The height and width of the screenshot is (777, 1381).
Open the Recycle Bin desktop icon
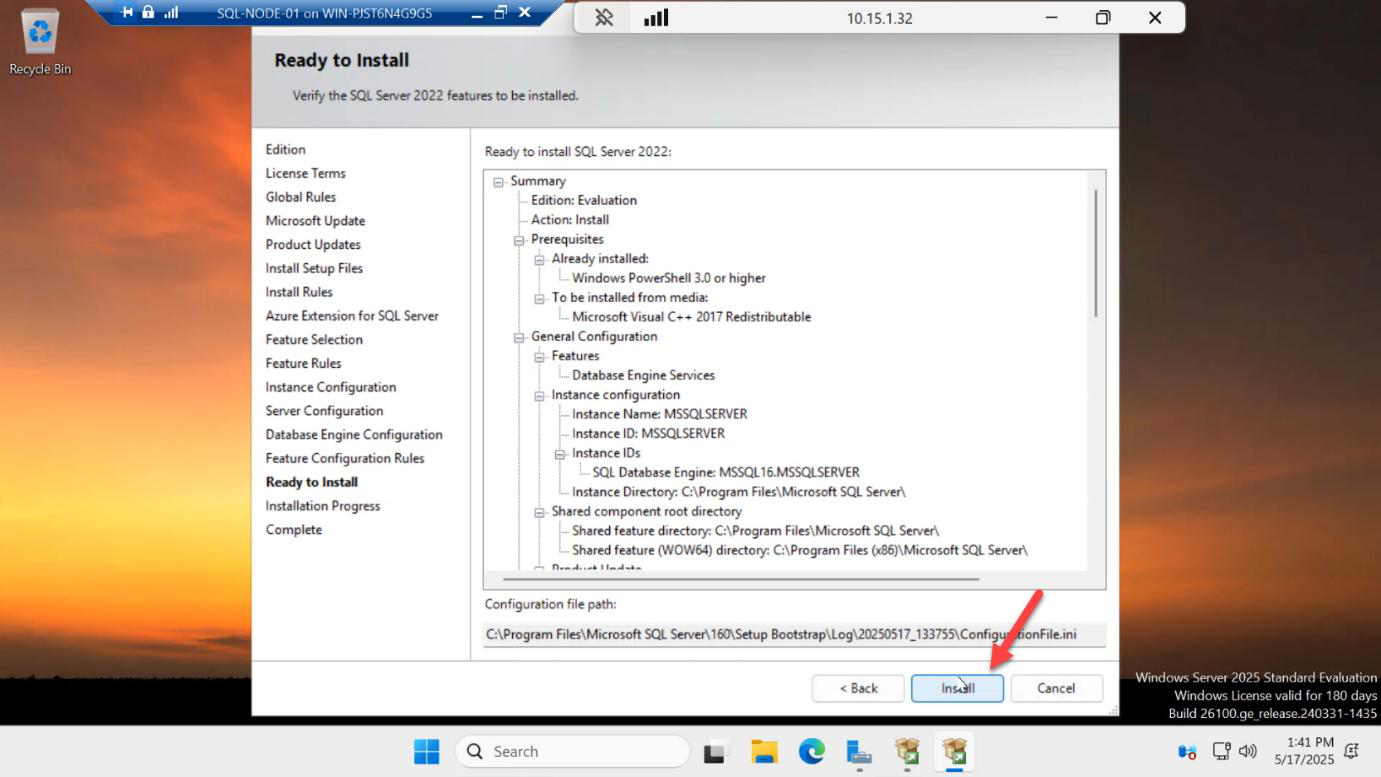tap(40, 42)
